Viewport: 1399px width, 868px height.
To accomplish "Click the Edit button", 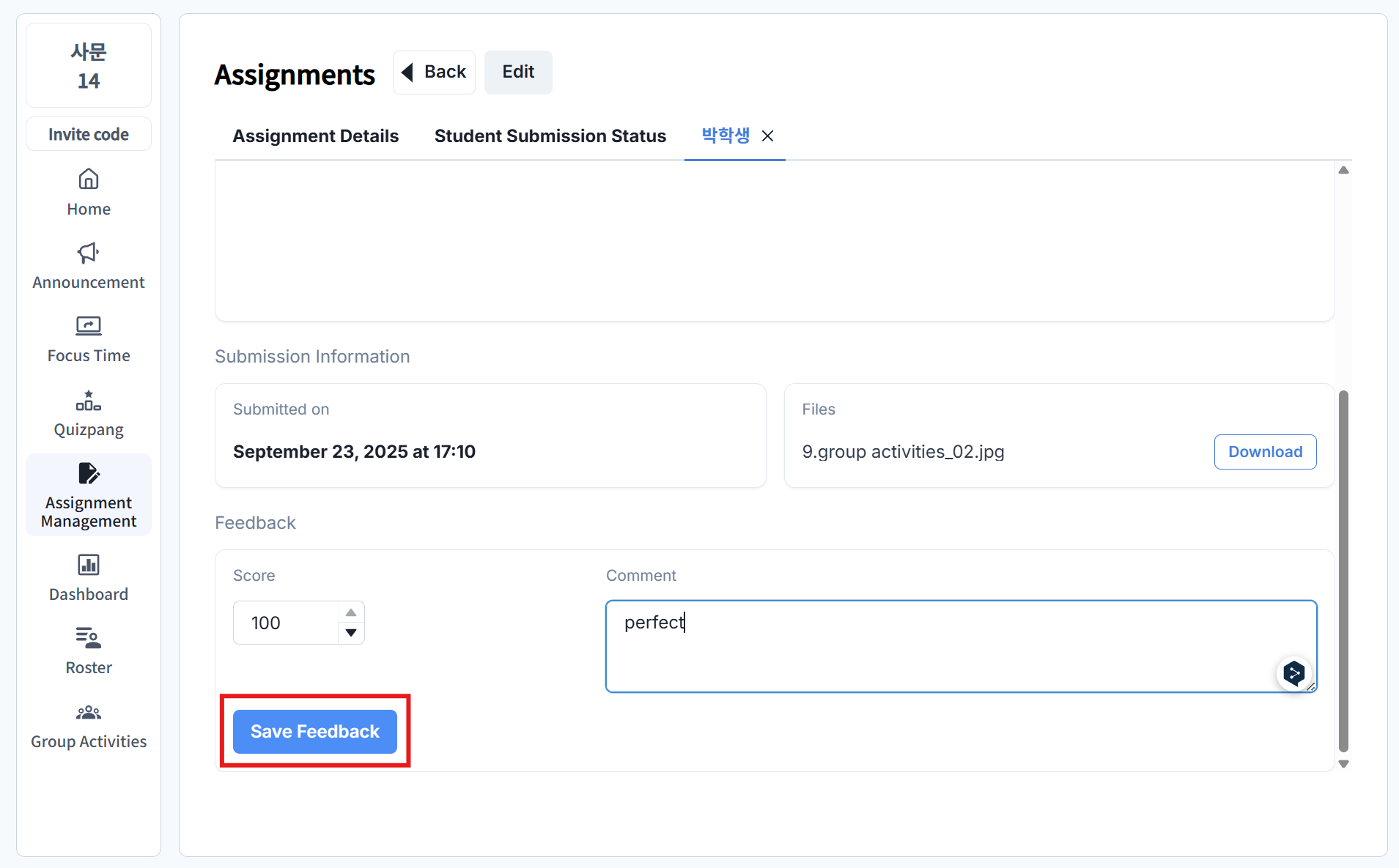I will (518, 72).
